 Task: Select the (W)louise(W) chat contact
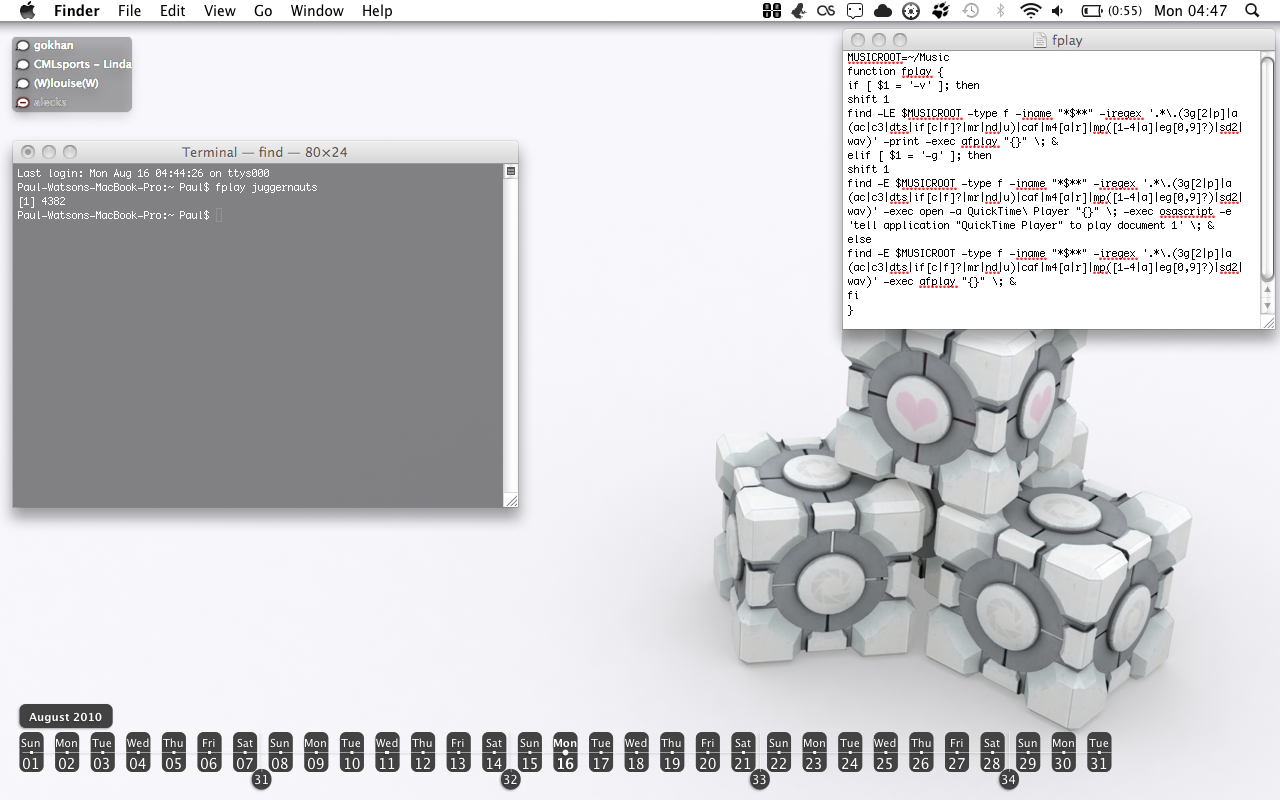pyautogui.click(x=66, y=83)
